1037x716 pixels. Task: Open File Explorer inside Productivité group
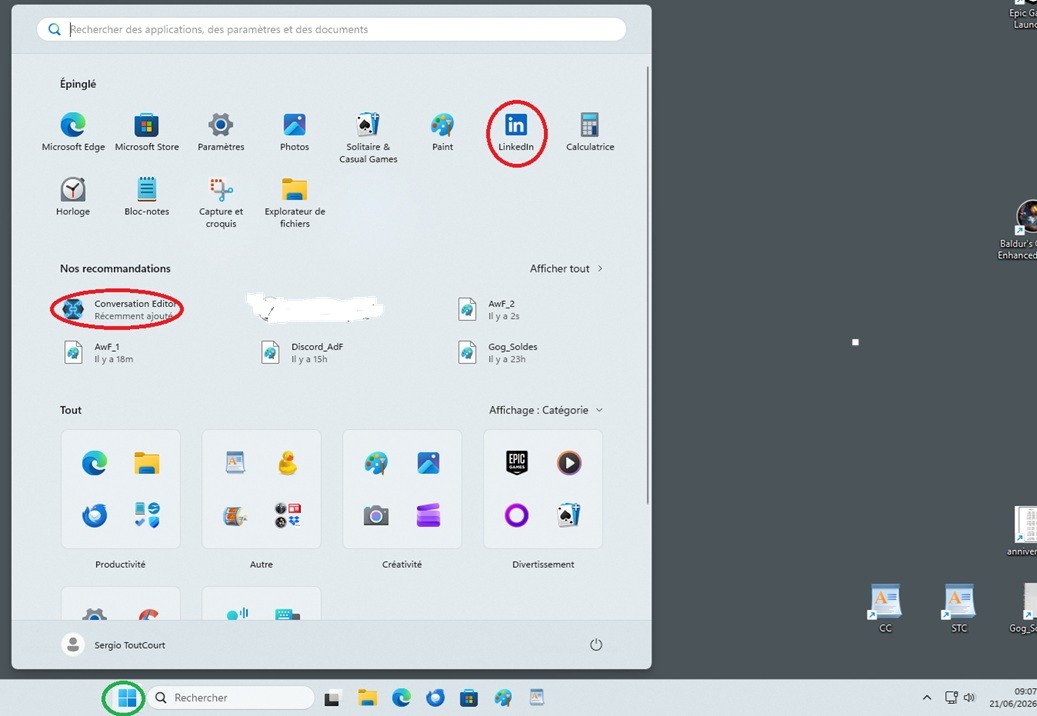[x=147, y=463]
